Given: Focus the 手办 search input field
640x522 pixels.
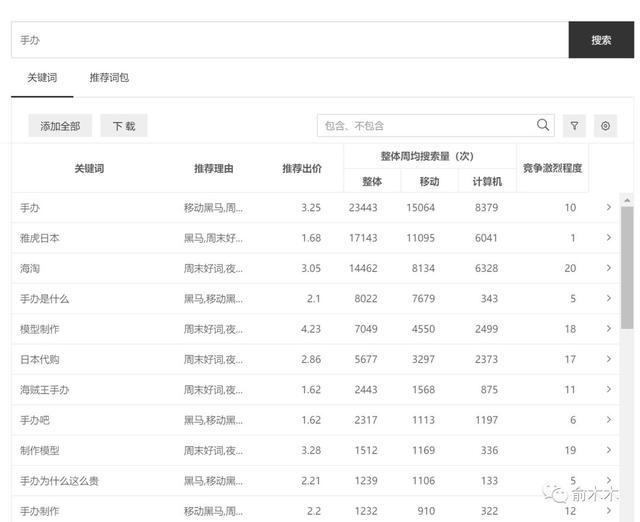Looking at the screenshot, I should (x=290, y=40).
